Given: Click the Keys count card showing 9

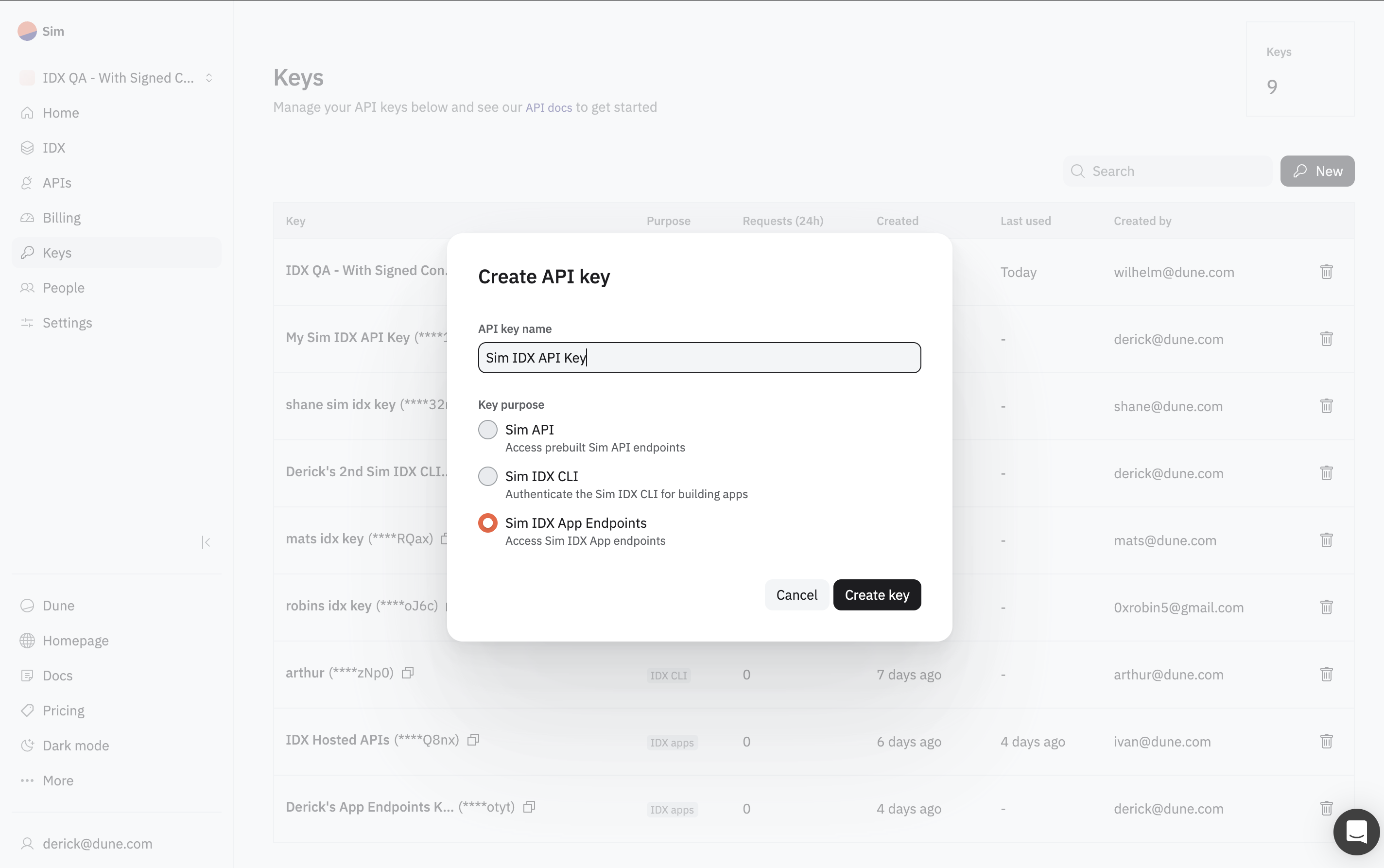Looking at the screenshot, I should [1299, 69].
